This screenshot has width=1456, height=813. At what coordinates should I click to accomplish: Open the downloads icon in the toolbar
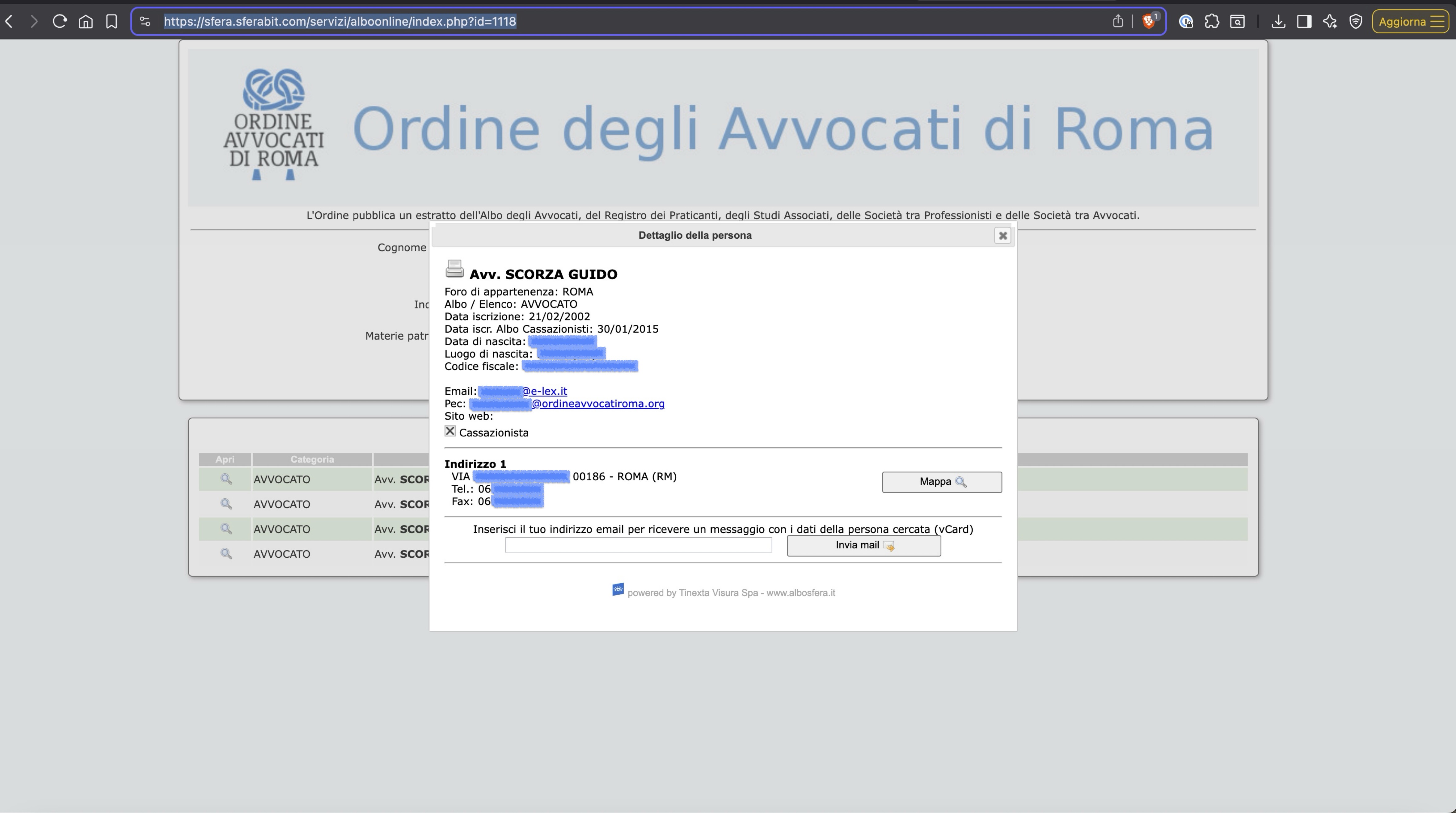click(x=1278, y=22)
